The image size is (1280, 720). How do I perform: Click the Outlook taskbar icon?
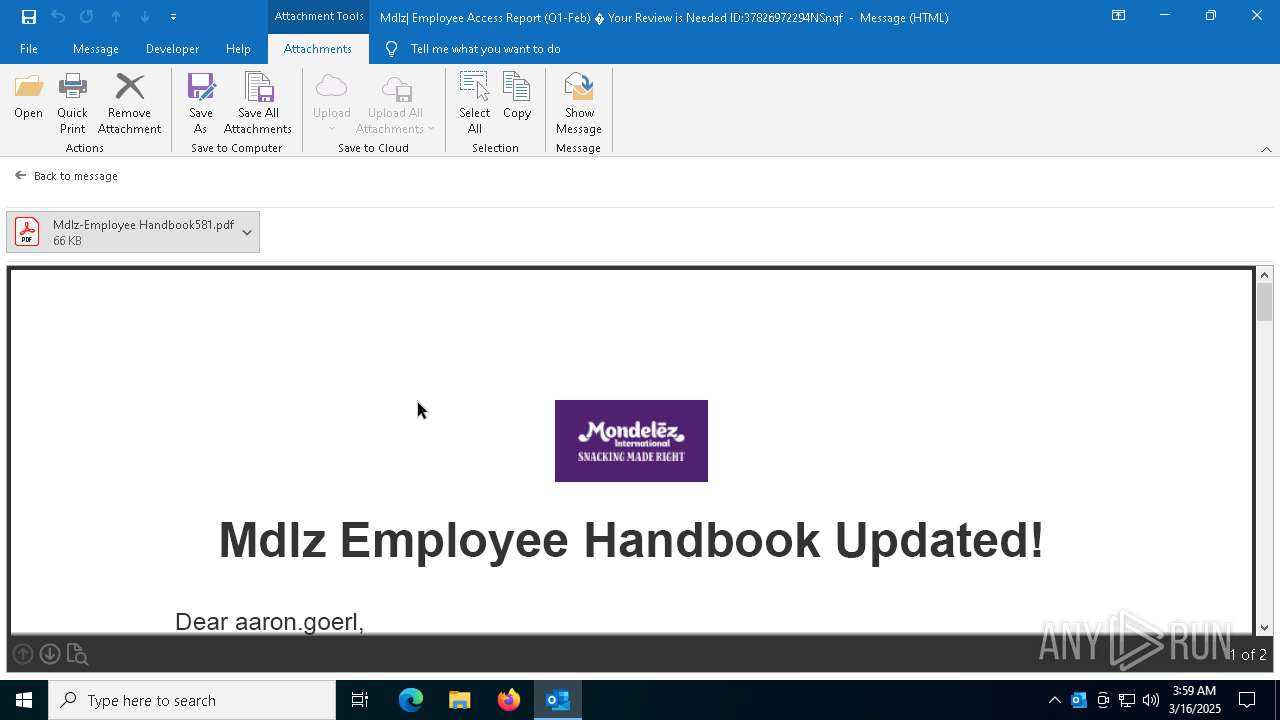point(558,700)
